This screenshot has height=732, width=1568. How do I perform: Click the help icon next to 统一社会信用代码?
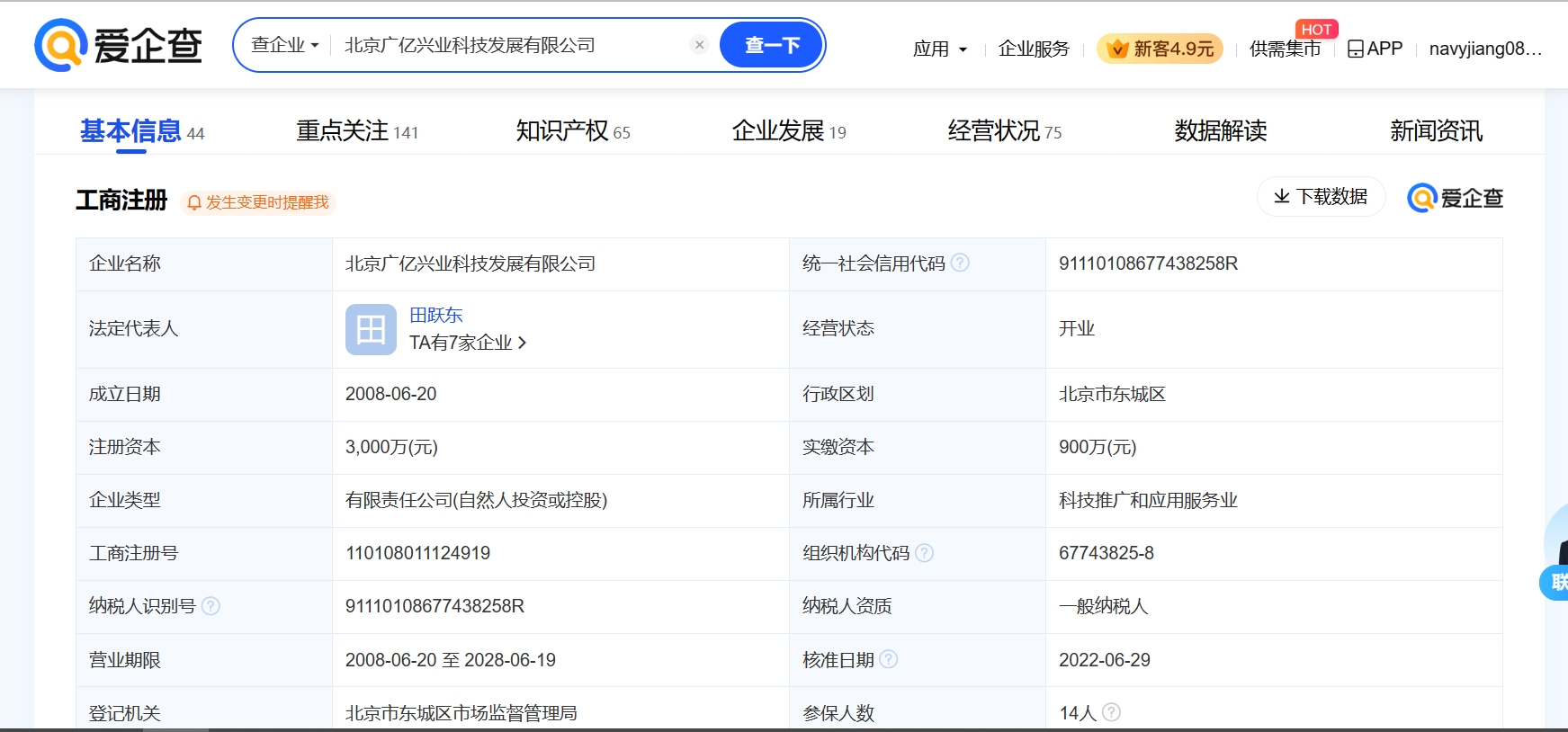click(x=960, y=263)
